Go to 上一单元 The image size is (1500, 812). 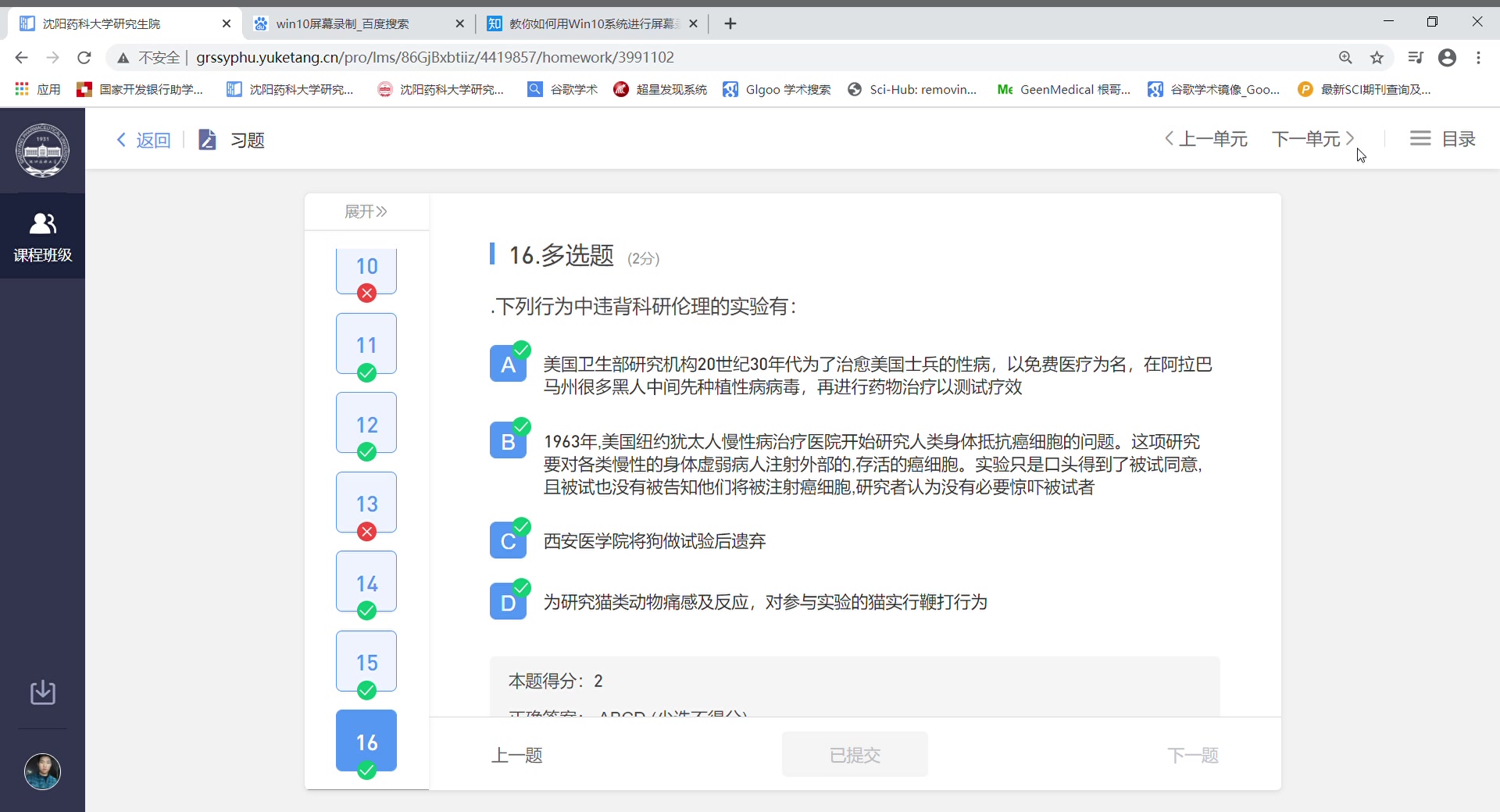1205,139
